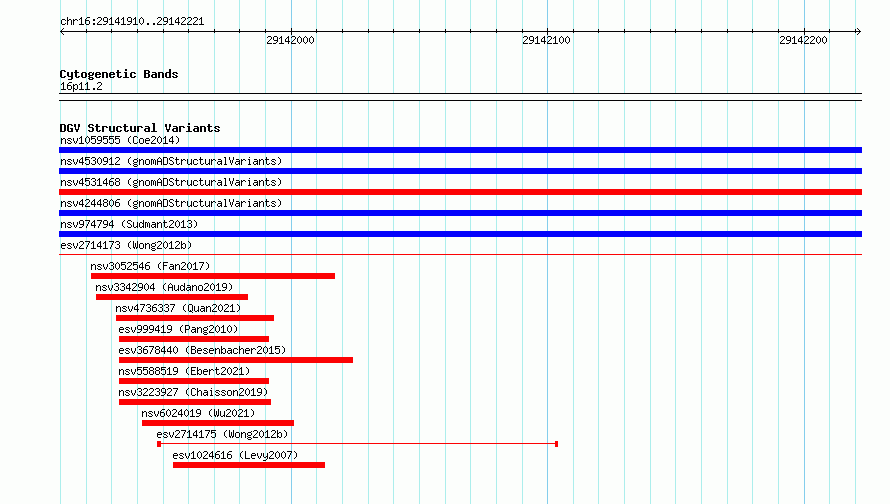
Task: Click the ruler's left arrow end
Action: pyautogui.click(x=62, y=32)
